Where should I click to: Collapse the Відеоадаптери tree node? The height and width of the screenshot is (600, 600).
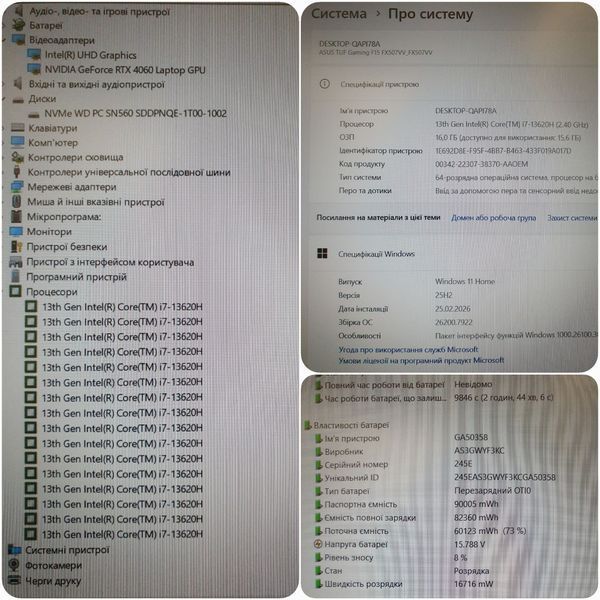(4, 40)
